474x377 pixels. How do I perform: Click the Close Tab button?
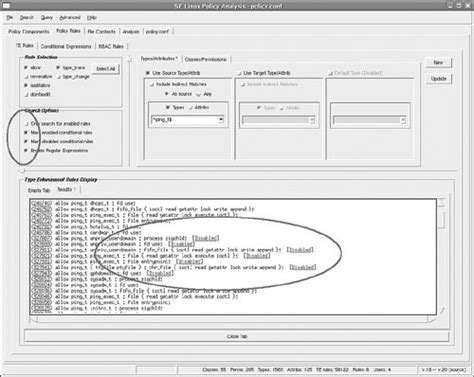coord(237,336)
